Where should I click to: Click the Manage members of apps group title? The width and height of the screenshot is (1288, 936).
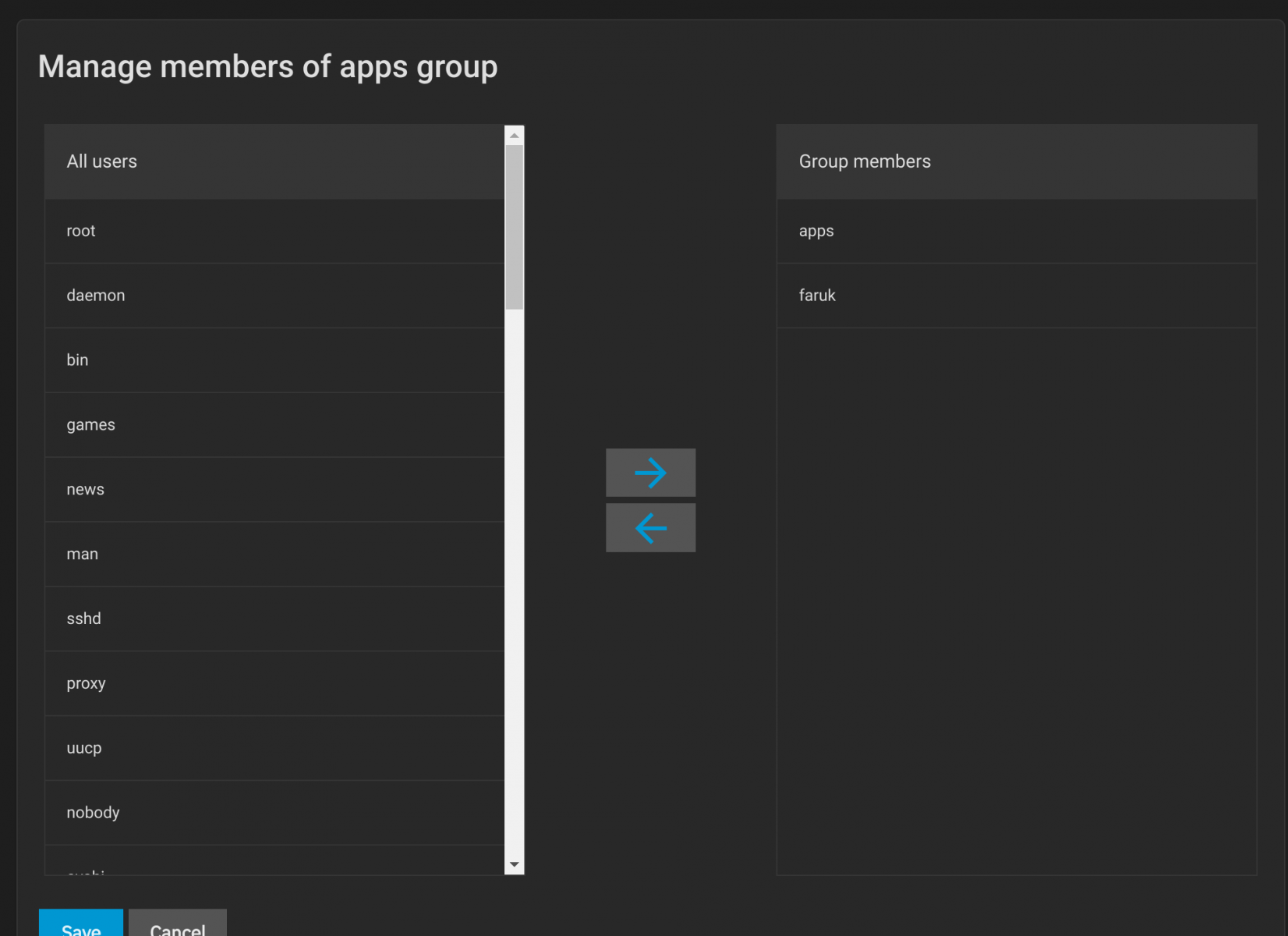click(267, 67)
